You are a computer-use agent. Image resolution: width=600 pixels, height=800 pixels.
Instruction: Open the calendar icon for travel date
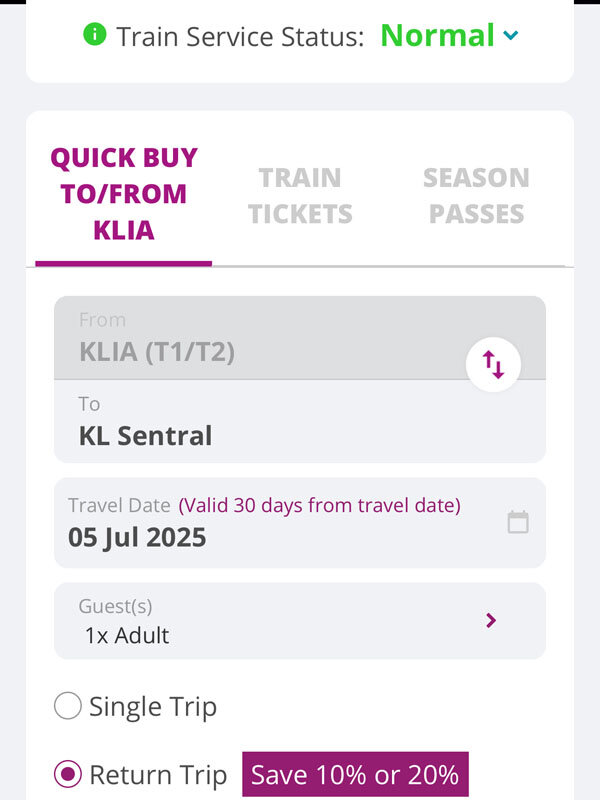517,522
